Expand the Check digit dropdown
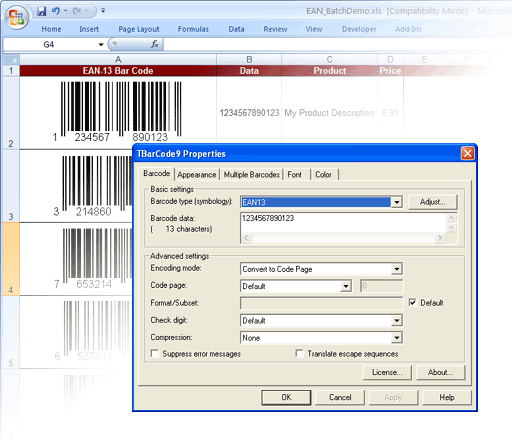Image resolution: width=512 pixels, height=440 pixels. (396, 321)
